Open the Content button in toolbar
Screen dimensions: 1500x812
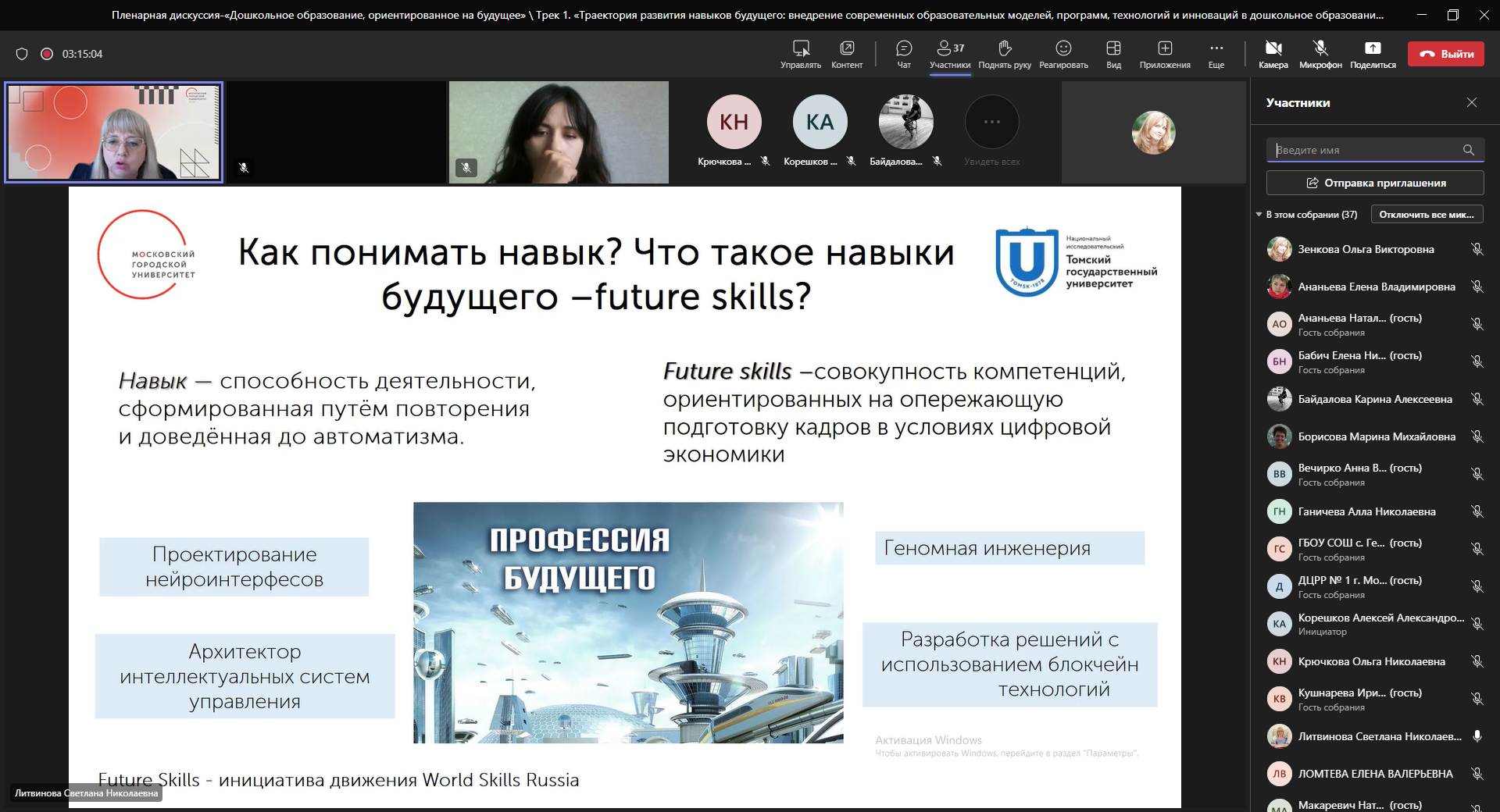pyautogui.click(x=847, y=54)
